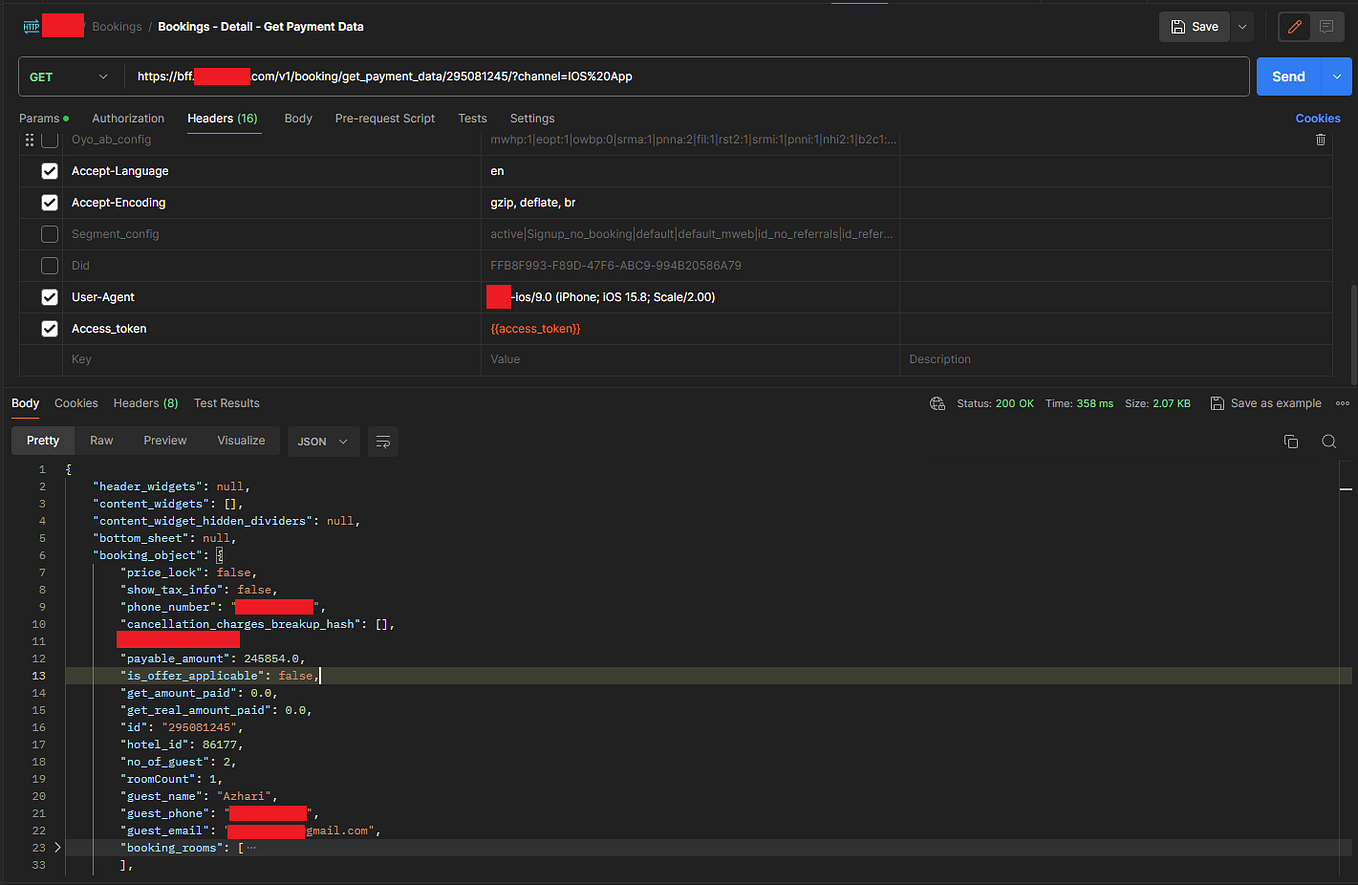
Task: Toggle line wrap in response viewer
Action: point(383,441)
